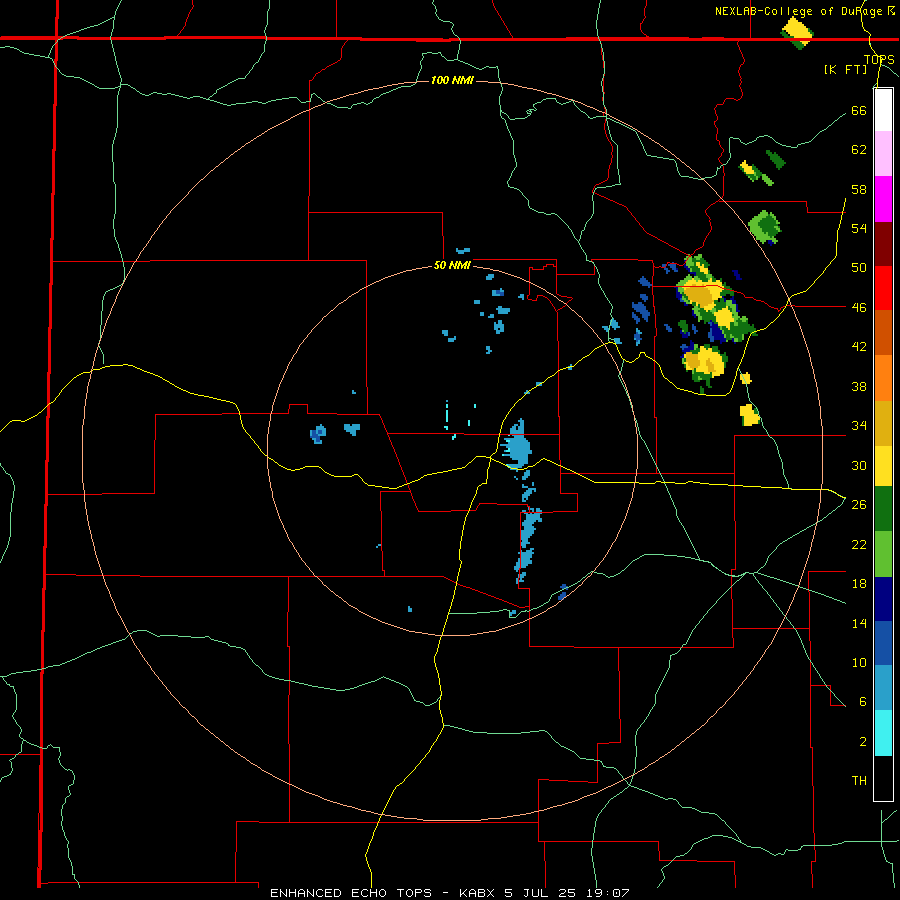
Task: Click the 50 NMI range ring label
Action: 452,265
